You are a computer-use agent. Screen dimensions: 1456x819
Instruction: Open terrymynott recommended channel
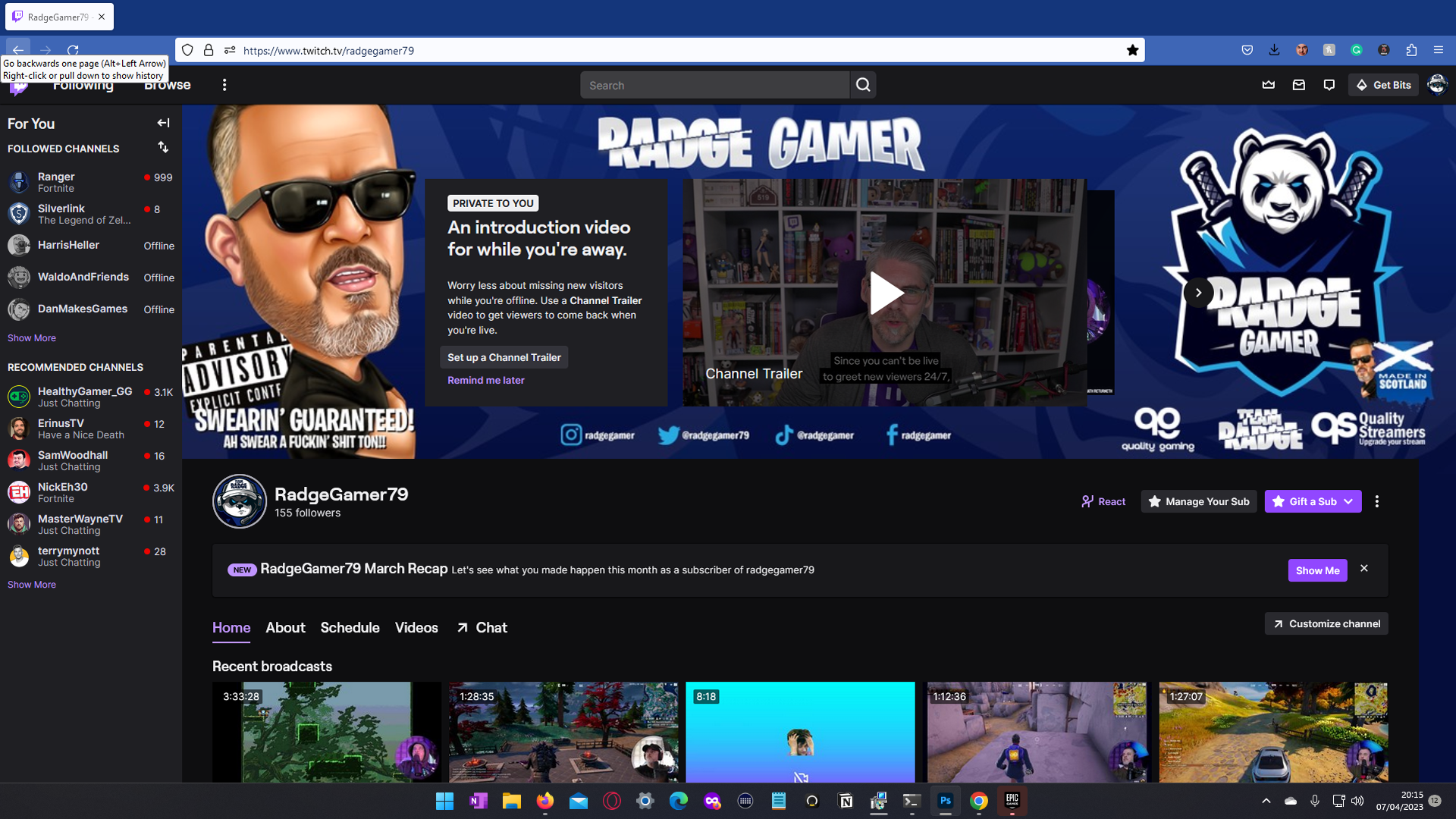click(x=91, y=556)
